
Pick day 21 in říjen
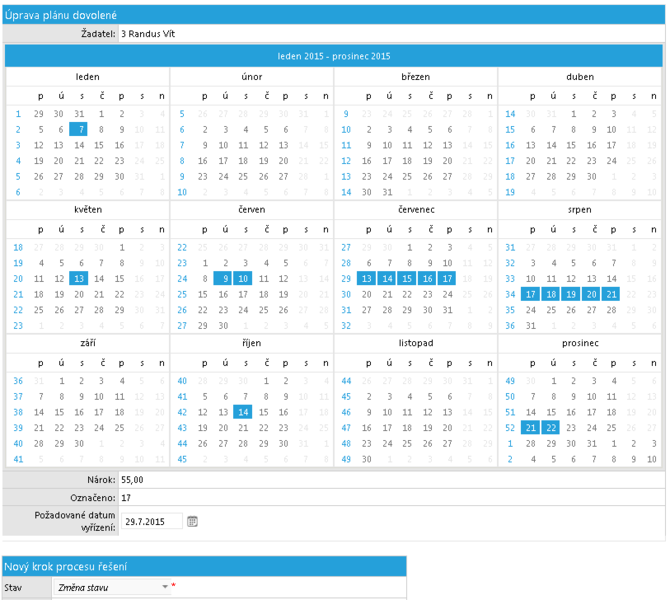(x=243, y=428)
